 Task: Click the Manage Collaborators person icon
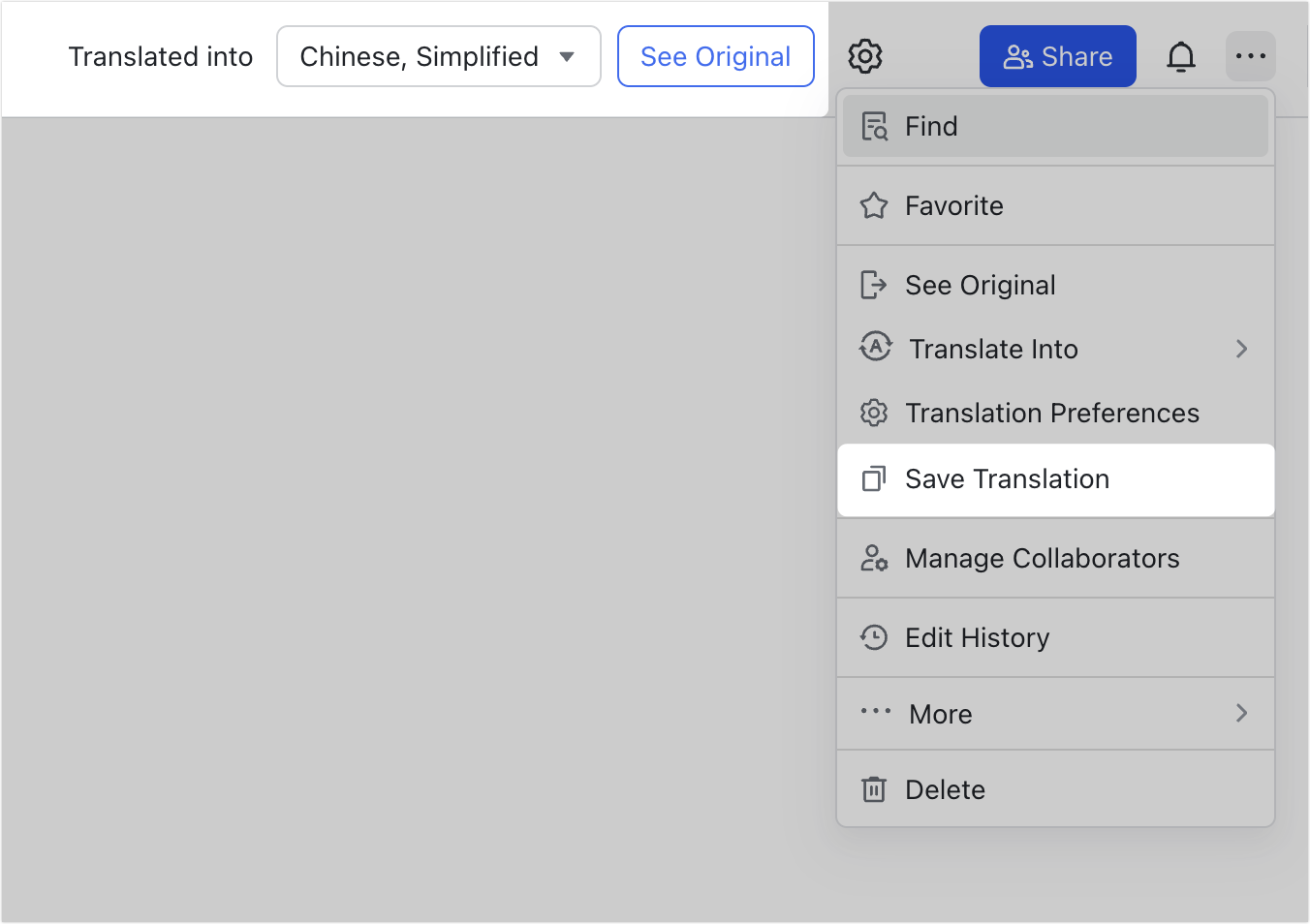click(874, 558)
